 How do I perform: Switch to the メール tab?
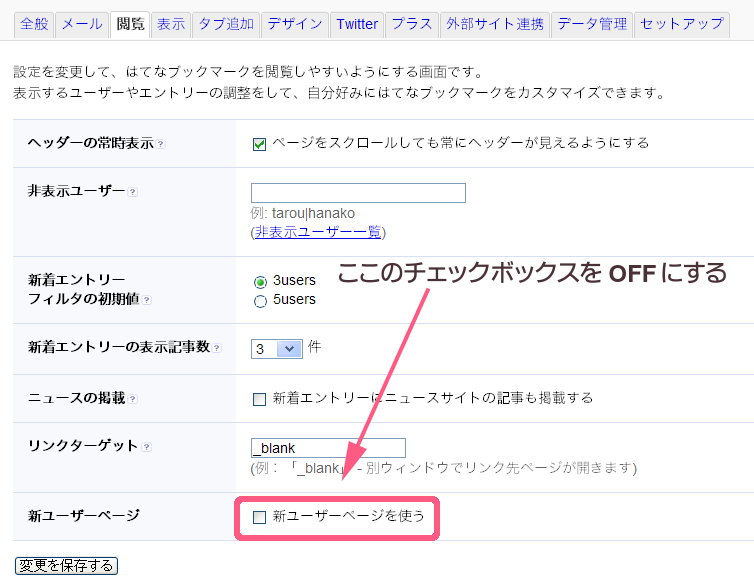pyautogui.click(x=82, y=25)
